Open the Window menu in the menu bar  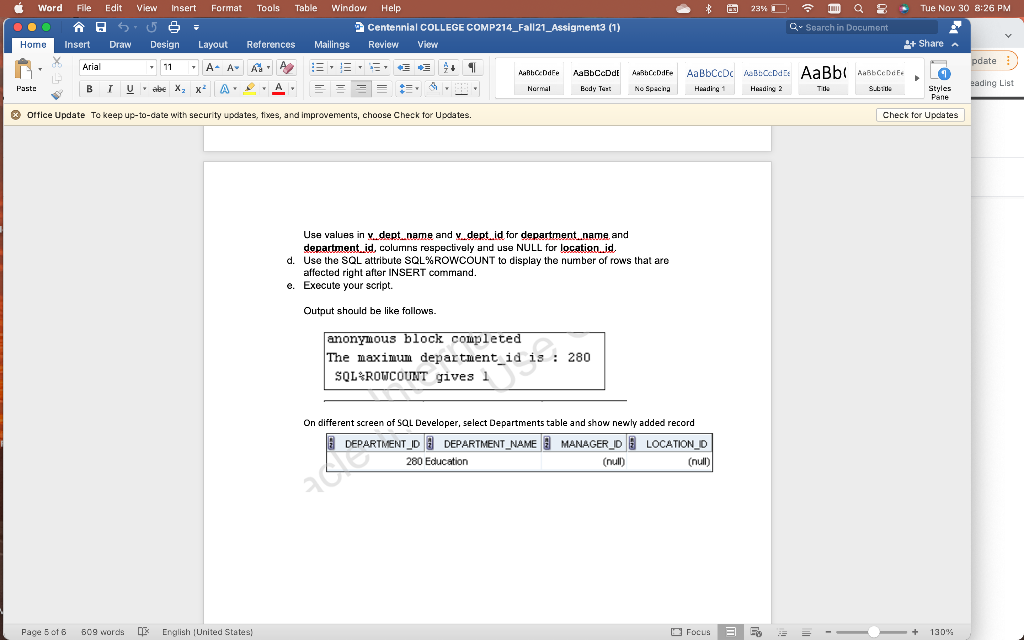click(348, 8)
